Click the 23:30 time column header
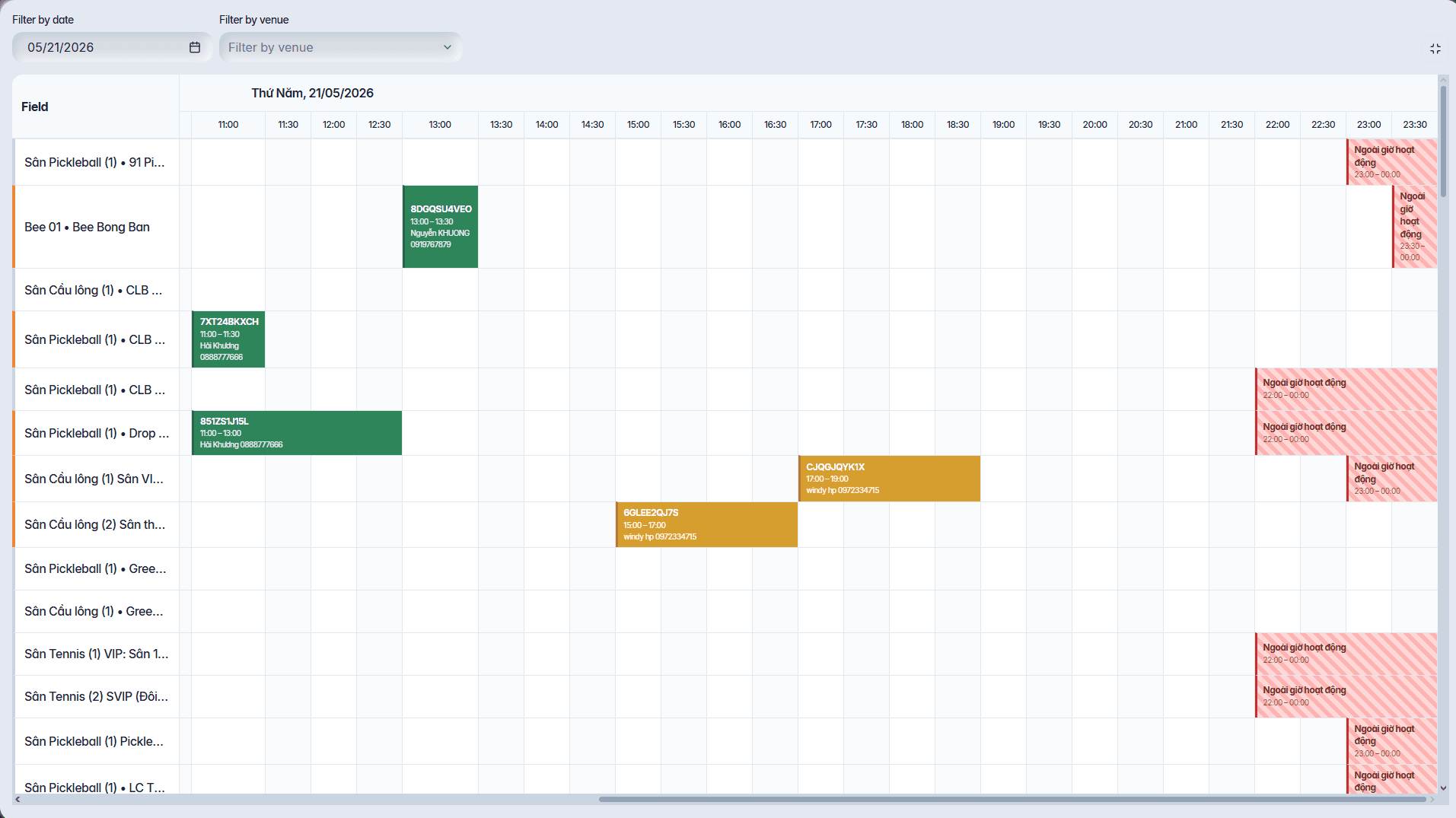1456x818 pixels. tap(1415, 125)
